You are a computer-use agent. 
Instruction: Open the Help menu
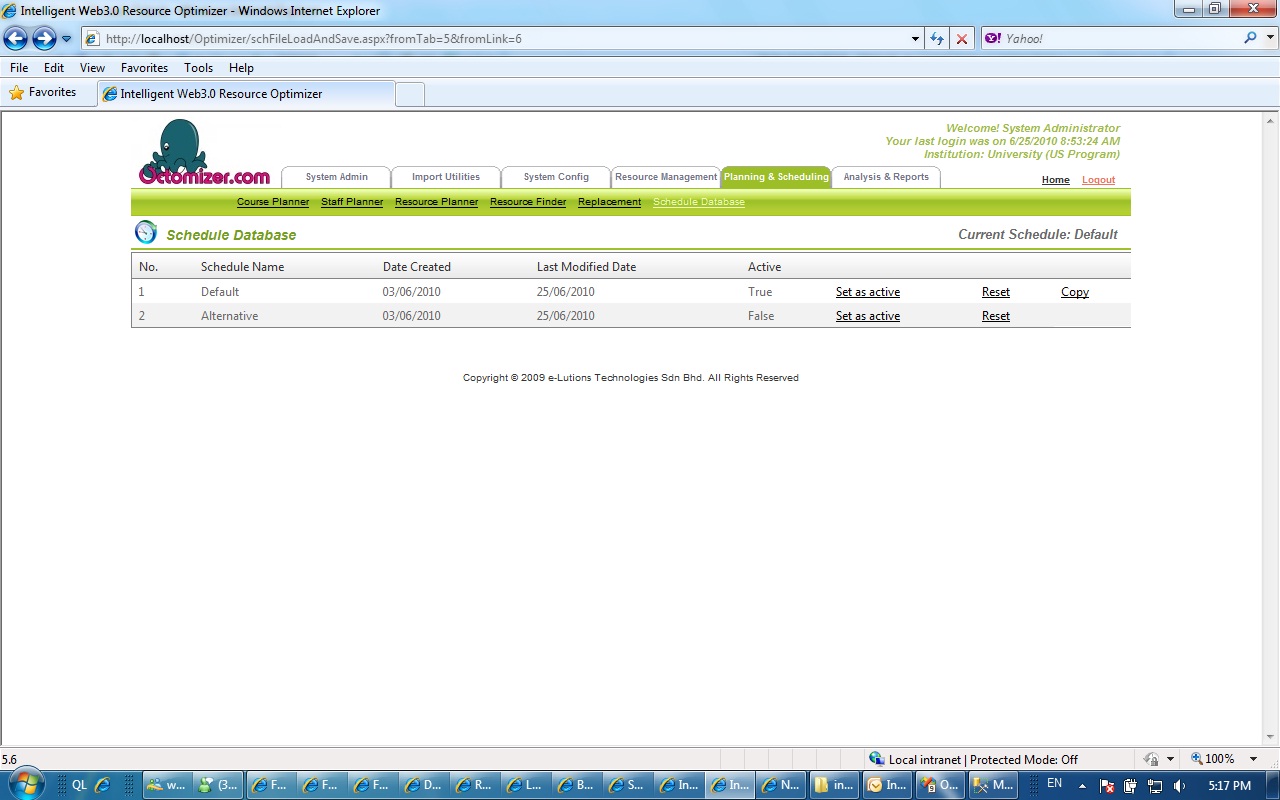(x=241, y=68)
